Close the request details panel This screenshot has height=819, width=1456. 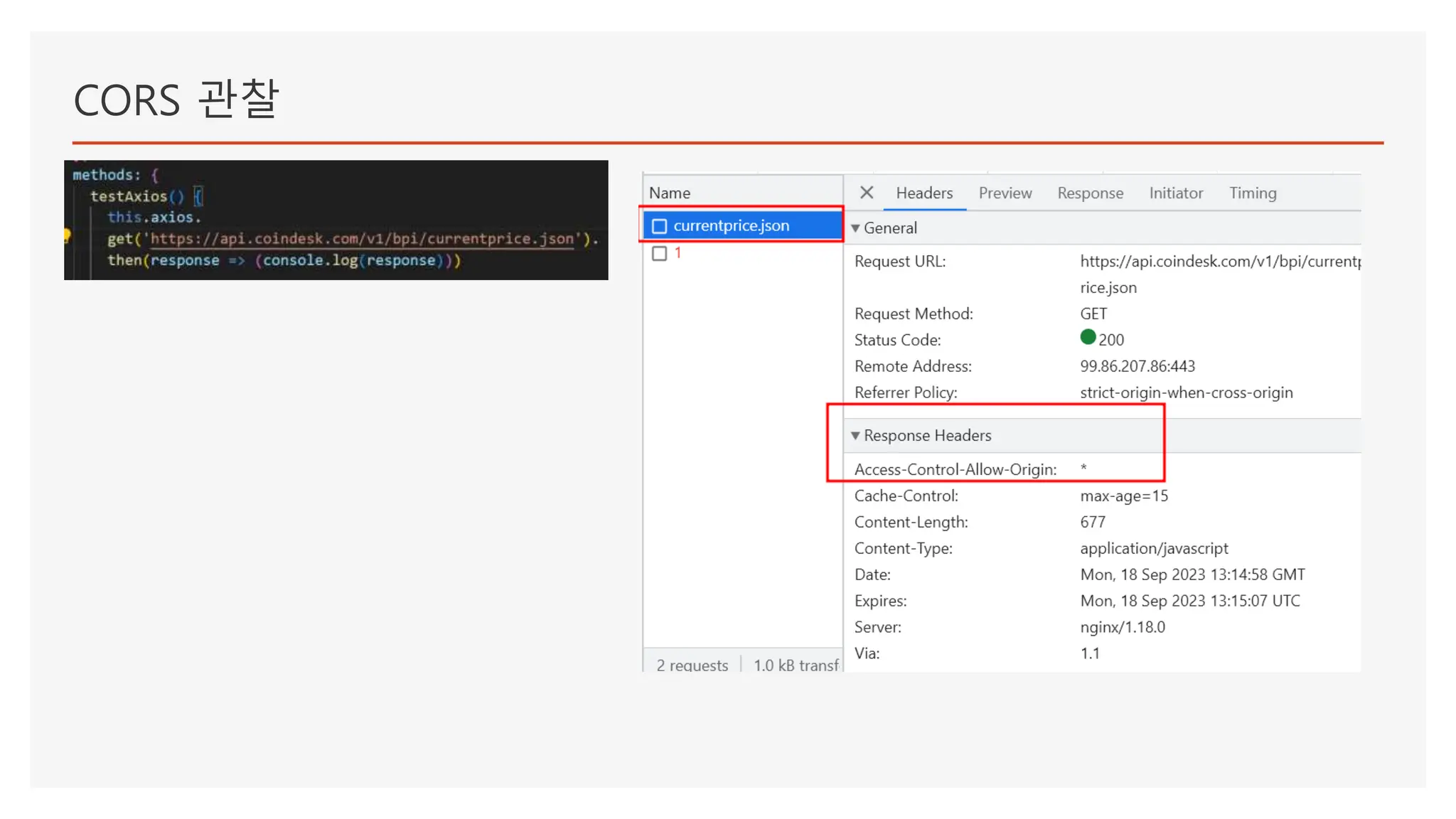pyautogui.click(x=866, y=193)
